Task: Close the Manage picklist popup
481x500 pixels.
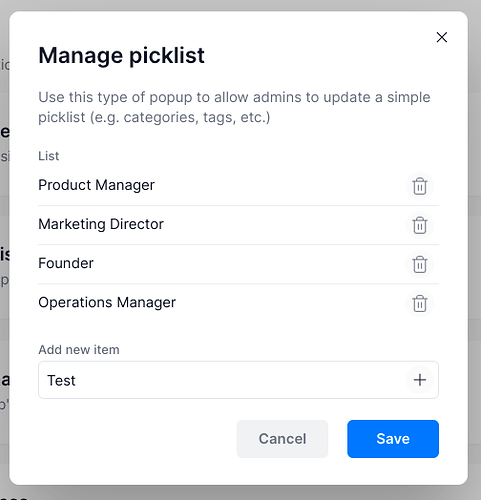Action: [x=442, y=37]
